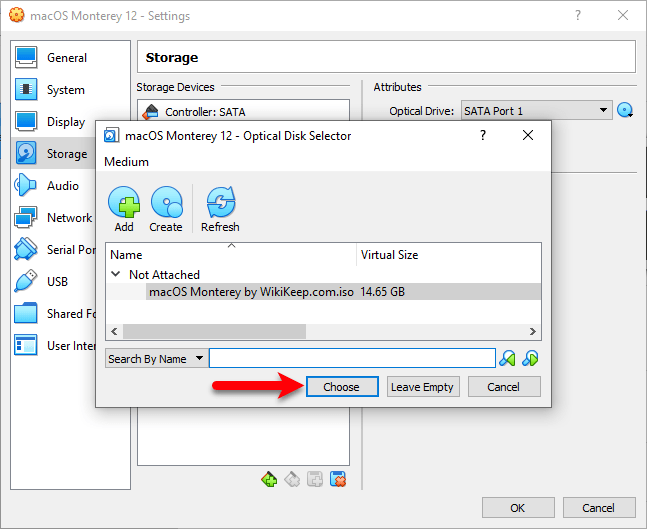Click Cancel in Settings window

pyautogui.click(x=599, y=508)
